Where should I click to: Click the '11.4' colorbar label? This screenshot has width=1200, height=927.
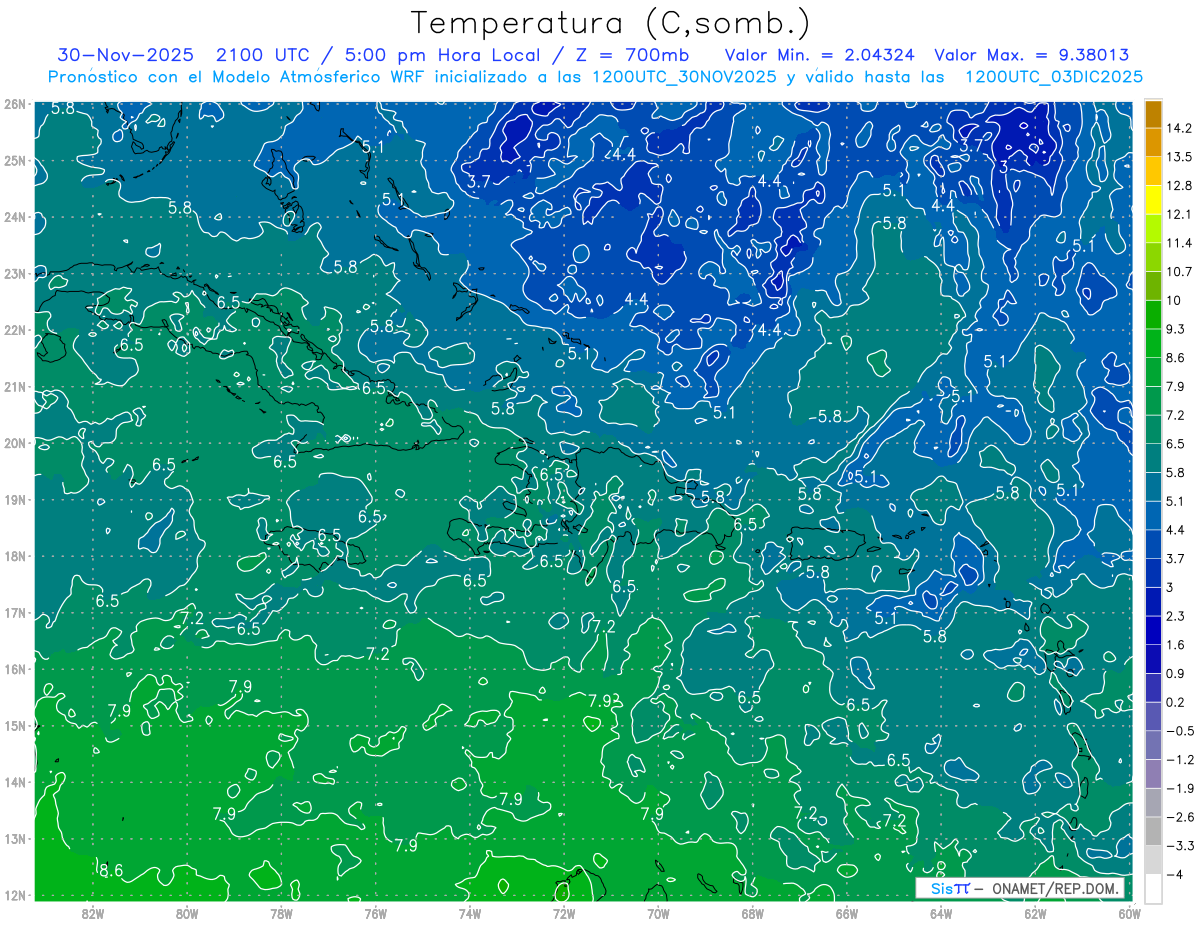pos(1178,243)
